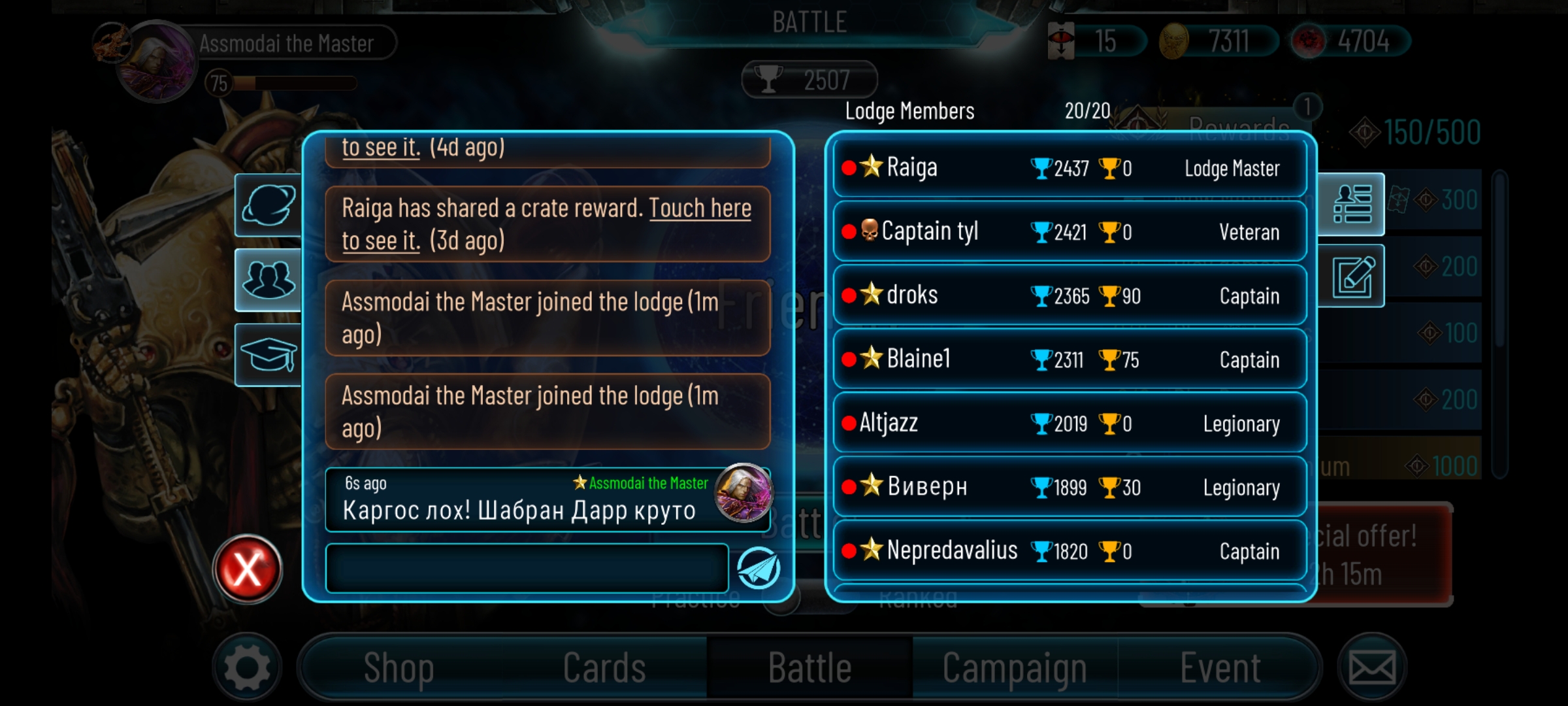Send the chat message with paper plane icon

759,568
